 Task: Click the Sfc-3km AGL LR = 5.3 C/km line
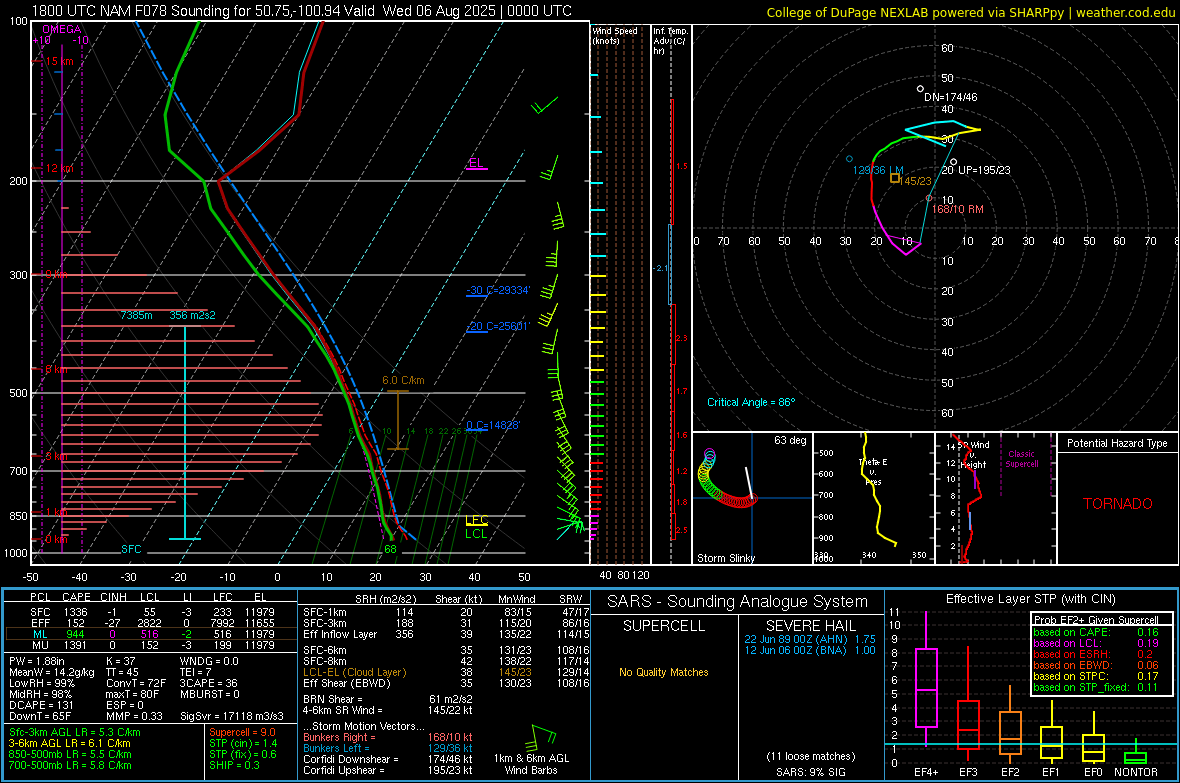(75, 732)
